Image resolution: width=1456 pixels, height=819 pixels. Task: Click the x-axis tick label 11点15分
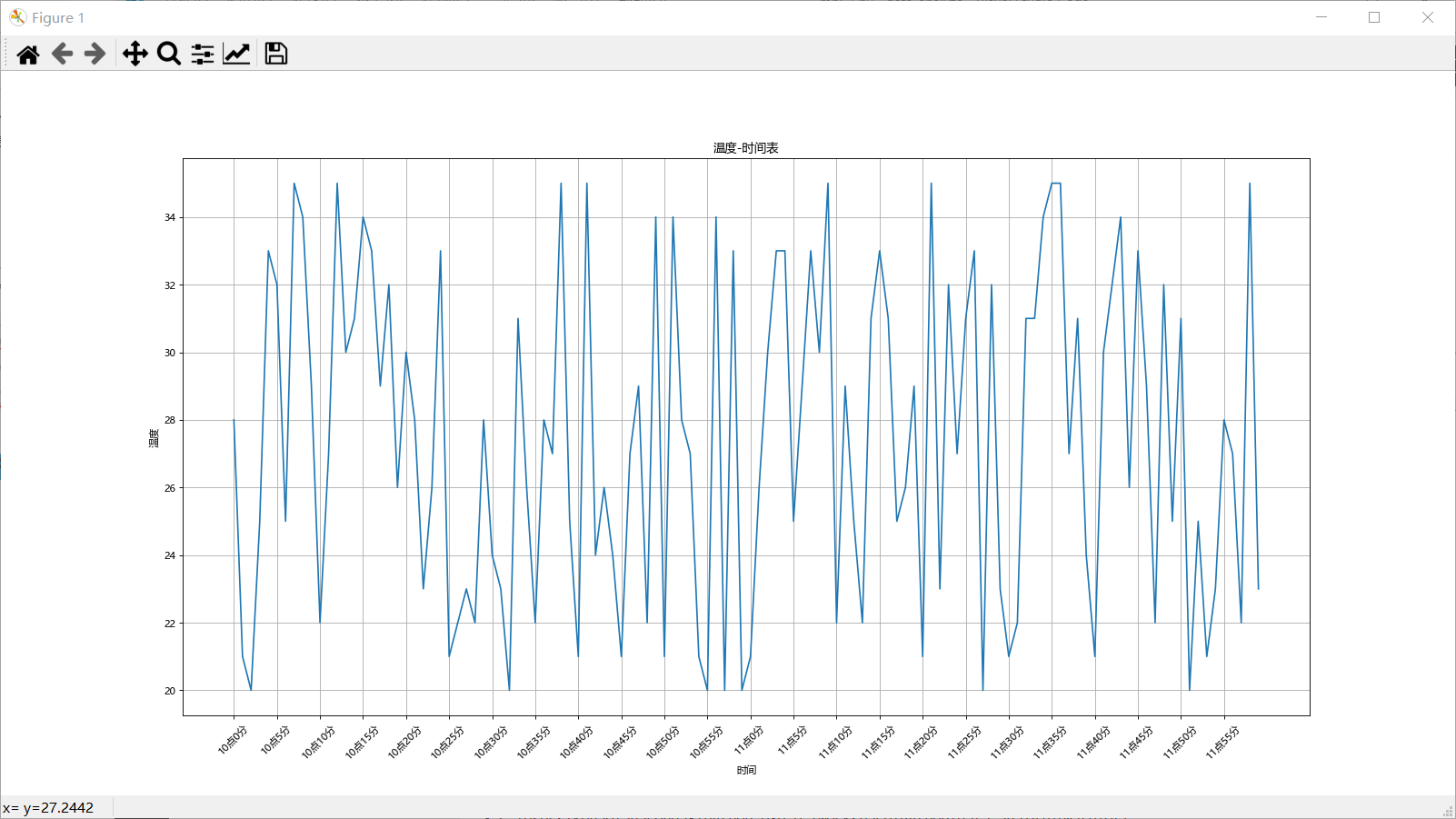click(x=878, y=742)
